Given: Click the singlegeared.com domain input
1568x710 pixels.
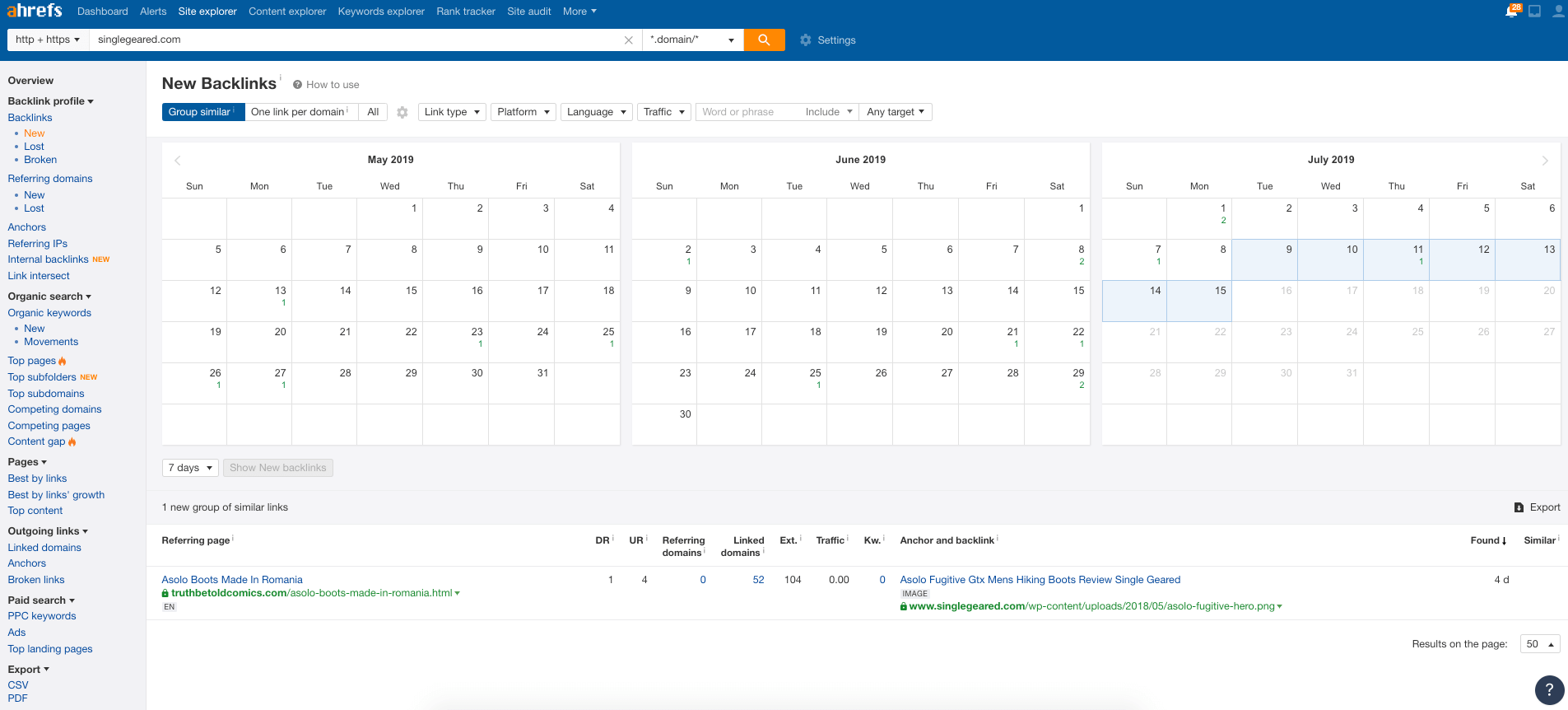Looking at the screenshot, I should click(356, 40).
